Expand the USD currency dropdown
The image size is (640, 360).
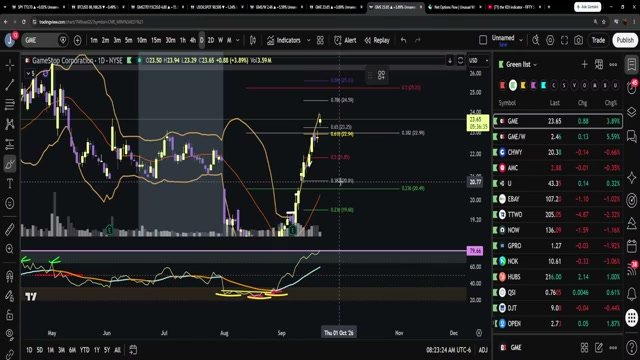pyautogui.click(x=478, y=60)
